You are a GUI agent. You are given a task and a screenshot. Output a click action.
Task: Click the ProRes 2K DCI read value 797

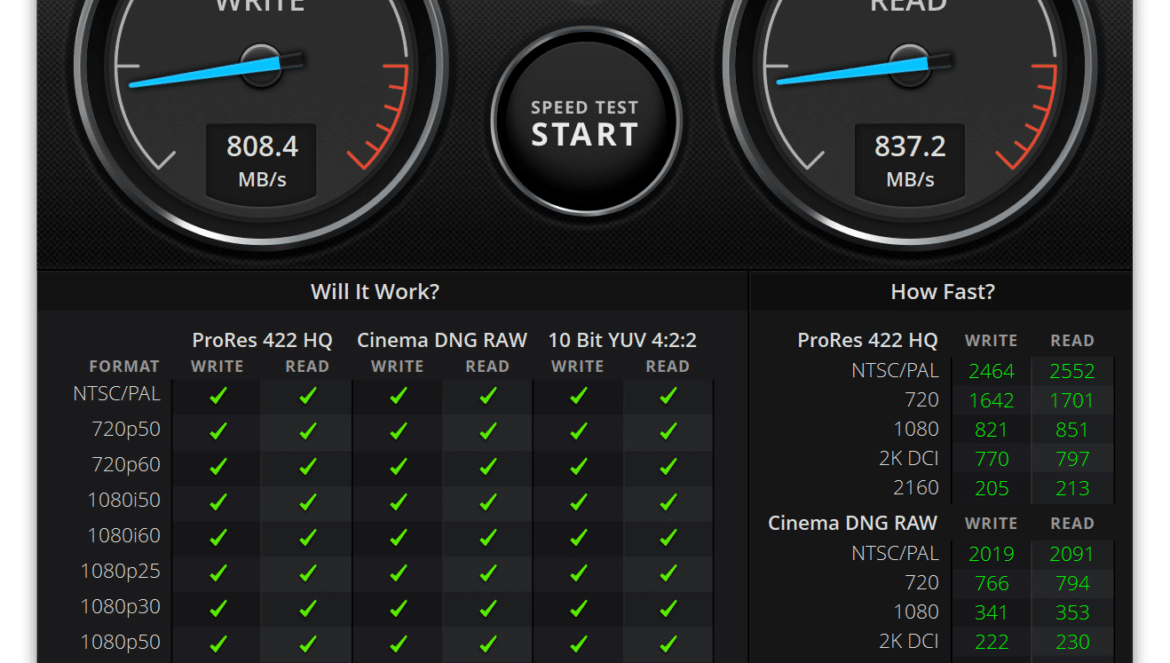point(1072,459)
